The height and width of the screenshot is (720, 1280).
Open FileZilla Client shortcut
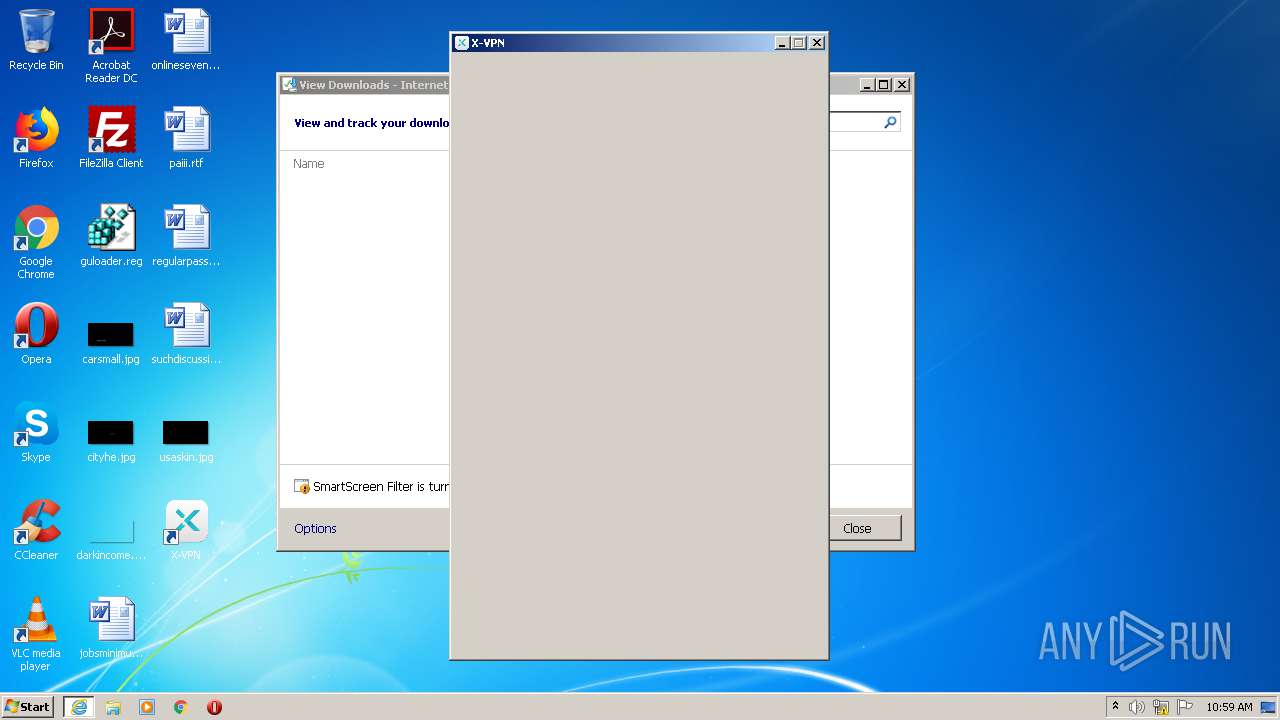[x=111, y=138]
